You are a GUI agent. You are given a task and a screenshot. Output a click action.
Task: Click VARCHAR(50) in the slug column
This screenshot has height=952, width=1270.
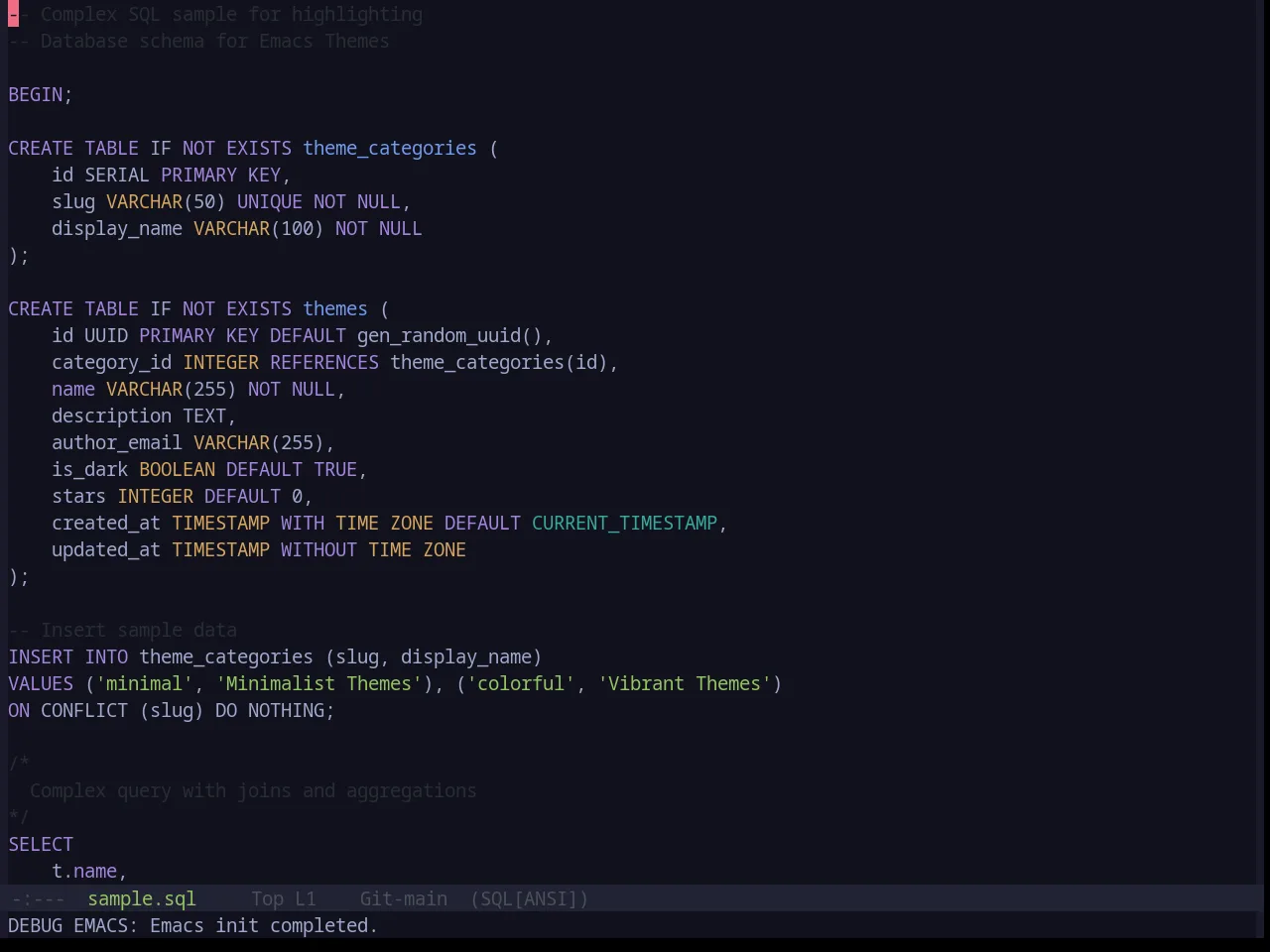(x=166, y=201)
